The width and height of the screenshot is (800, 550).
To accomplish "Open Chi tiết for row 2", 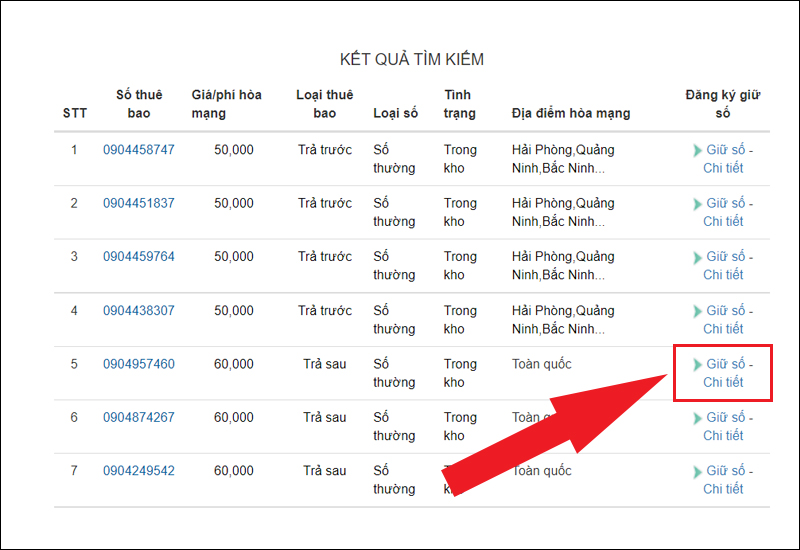I will tap(723, 222).
